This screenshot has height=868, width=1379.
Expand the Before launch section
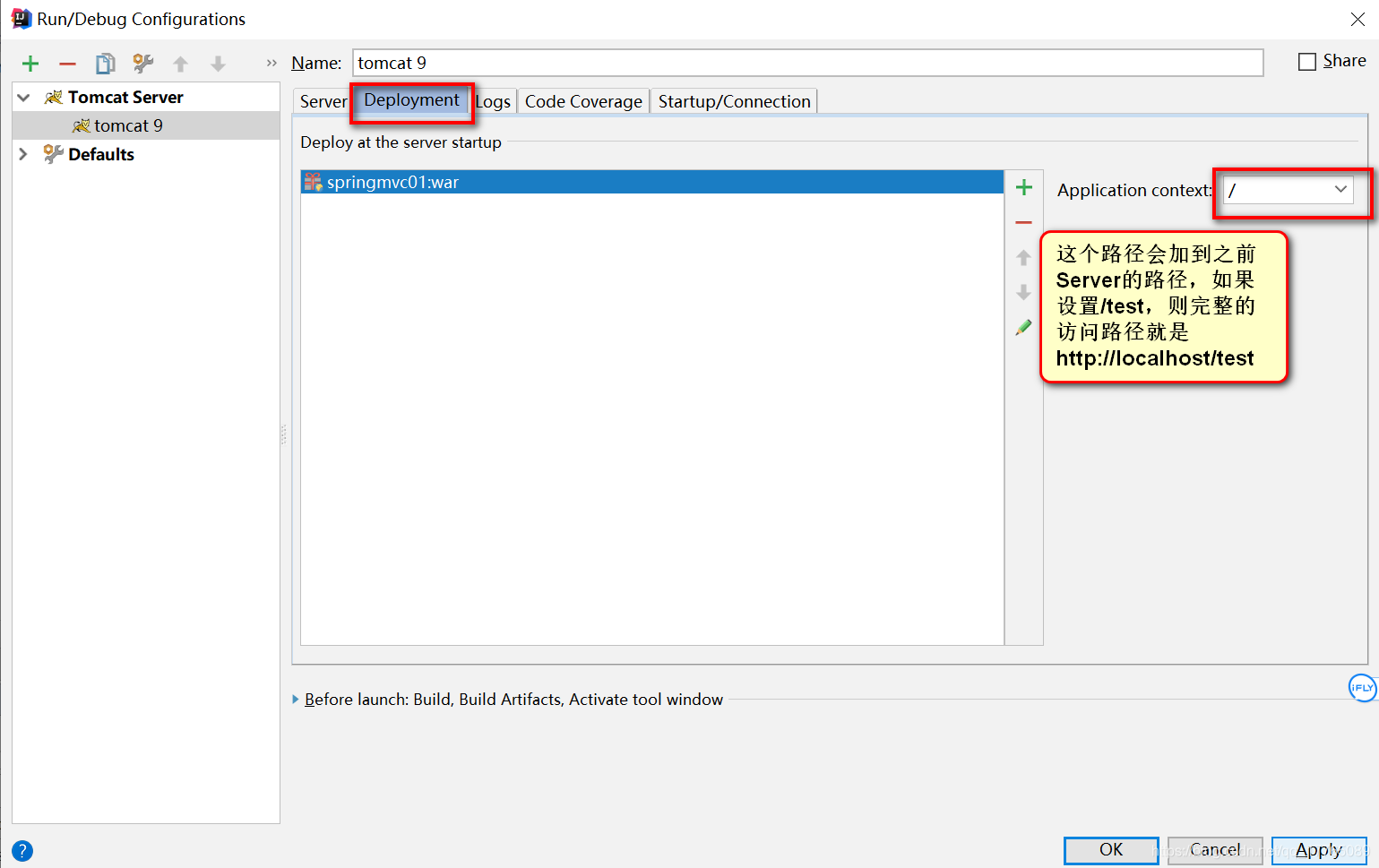click(296, 700)
